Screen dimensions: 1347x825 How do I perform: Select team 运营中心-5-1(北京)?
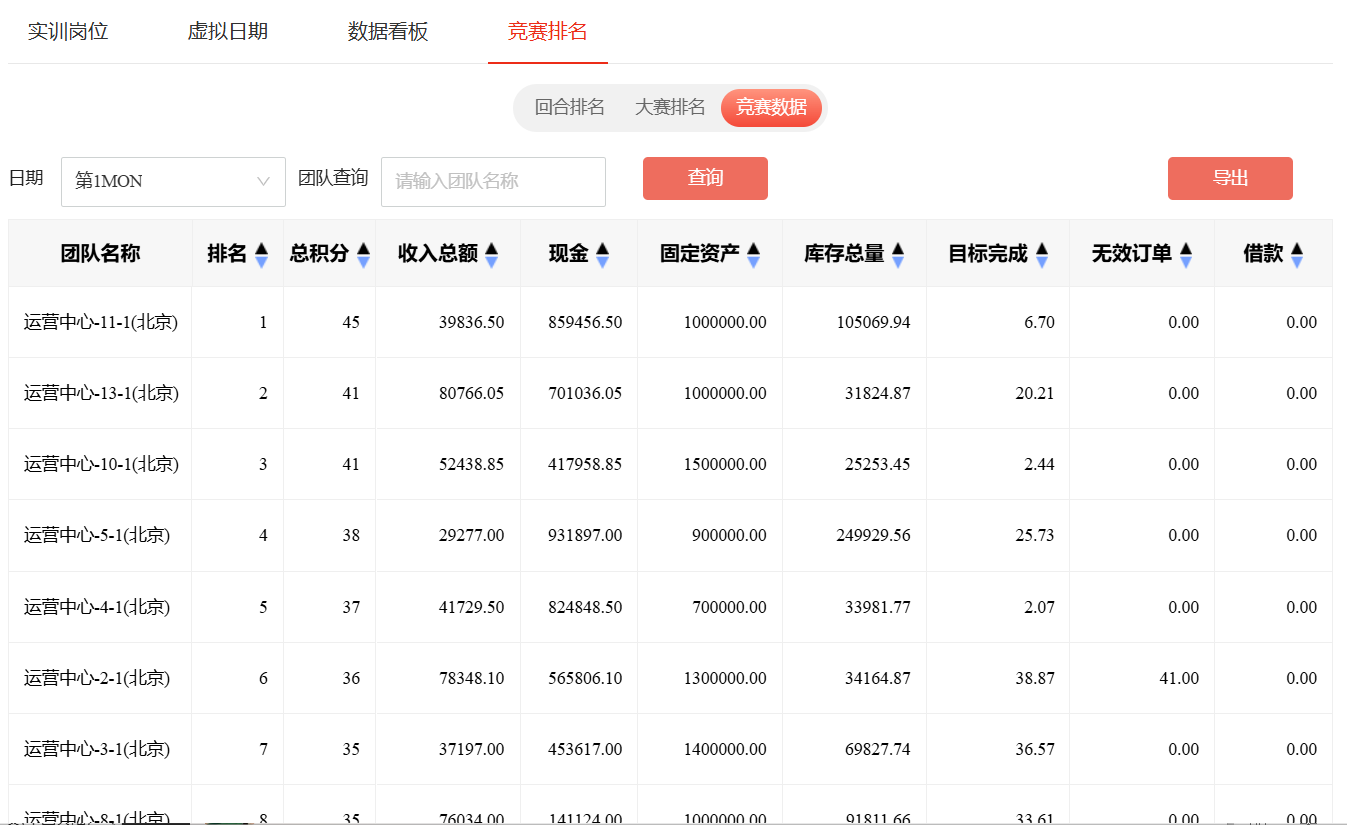point(97,535)
